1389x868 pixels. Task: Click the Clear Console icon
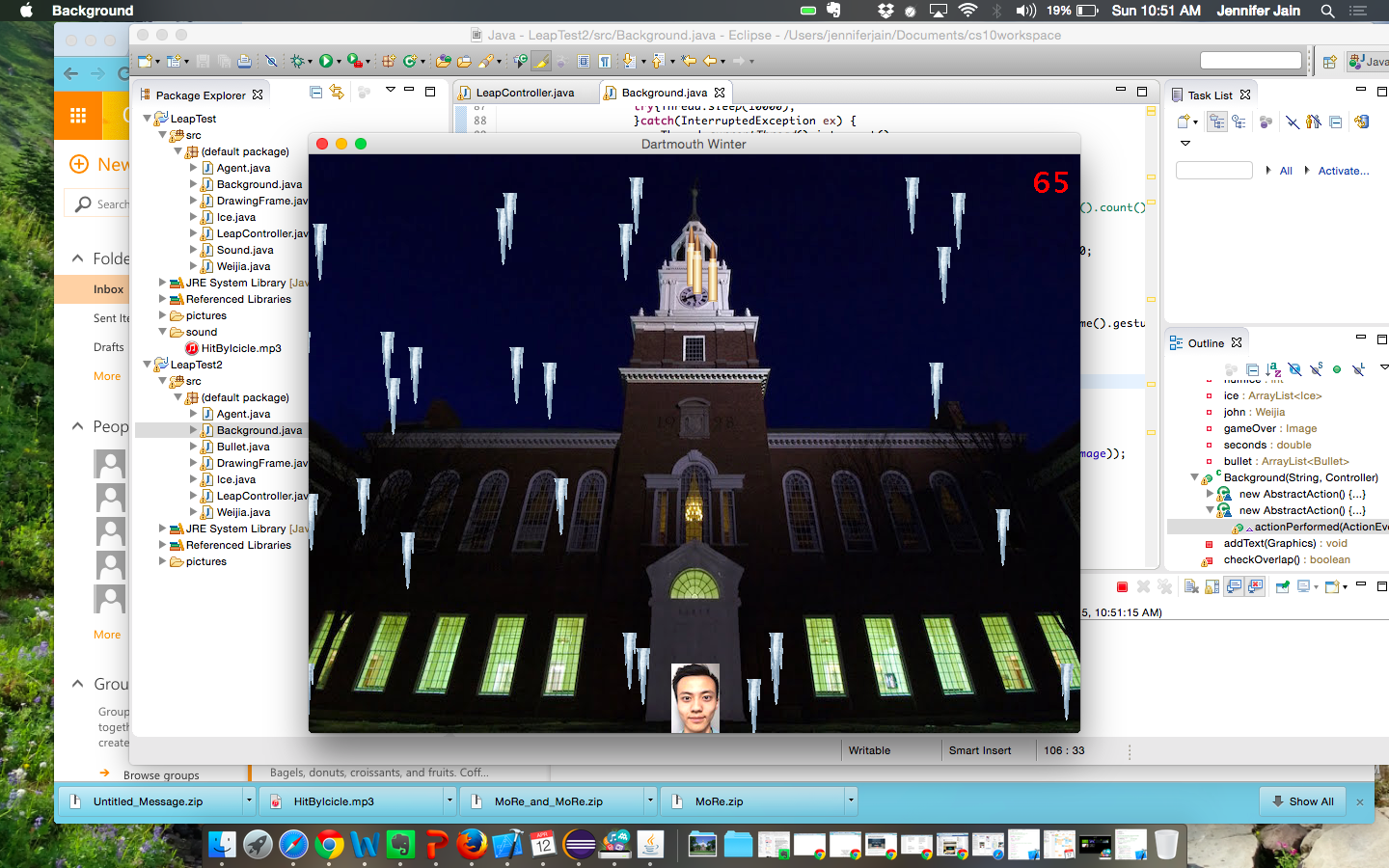coord(1191,586)
